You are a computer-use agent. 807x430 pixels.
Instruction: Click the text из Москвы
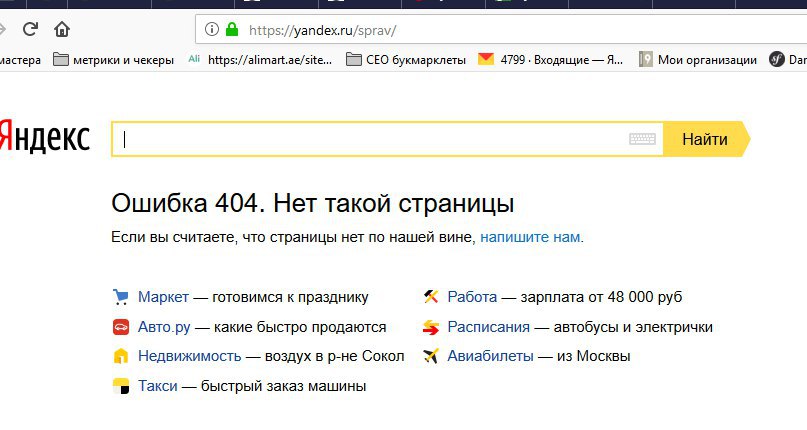pos(593,356)
